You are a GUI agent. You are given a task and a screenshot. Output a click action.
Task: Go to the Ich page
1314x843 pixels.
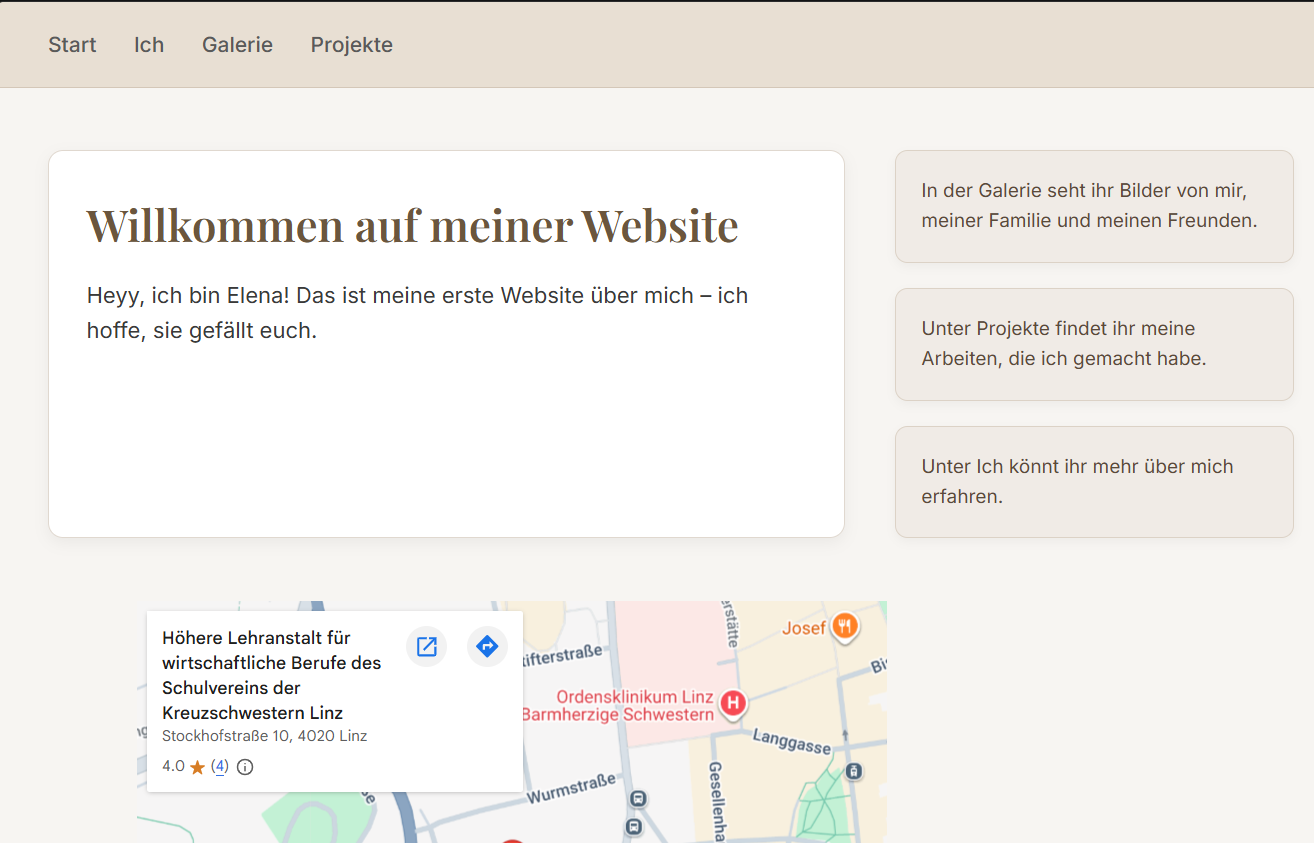click(149, 45)
